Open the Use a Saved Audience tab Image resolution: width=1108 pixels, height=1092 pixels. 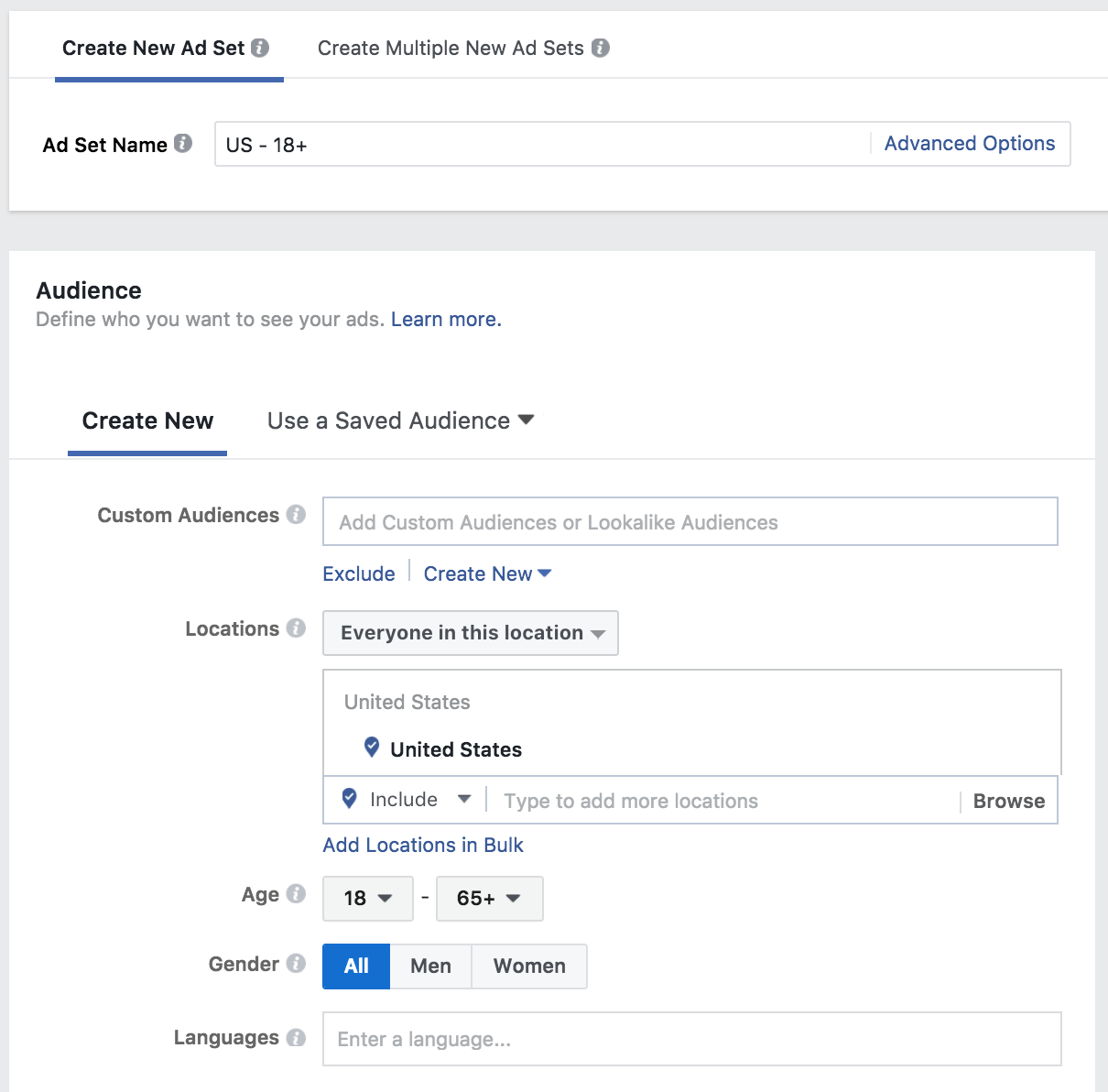pyautogui.click(x=400, y=421)
